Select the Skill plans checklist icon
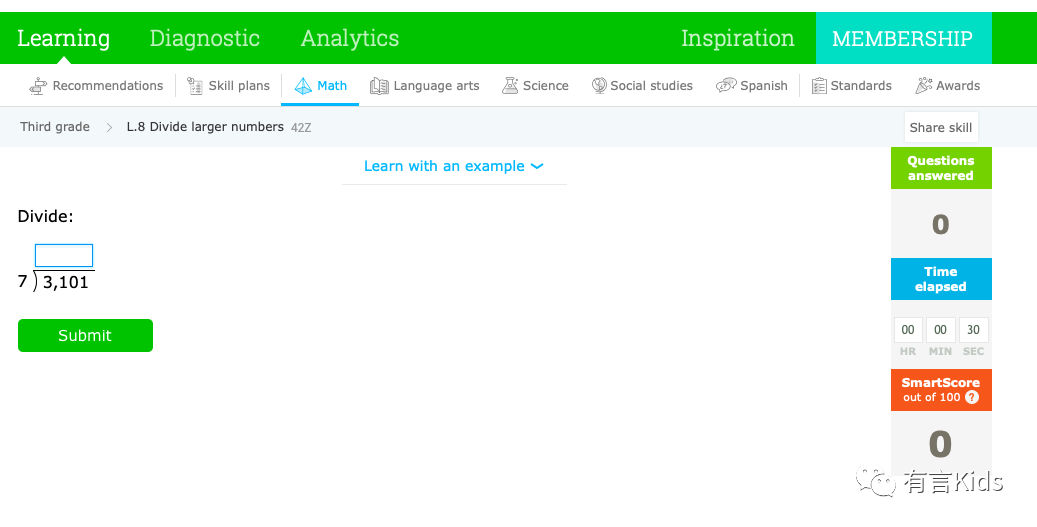The width and height of the screenshot is (1037, 527). [x=194, y=86]
